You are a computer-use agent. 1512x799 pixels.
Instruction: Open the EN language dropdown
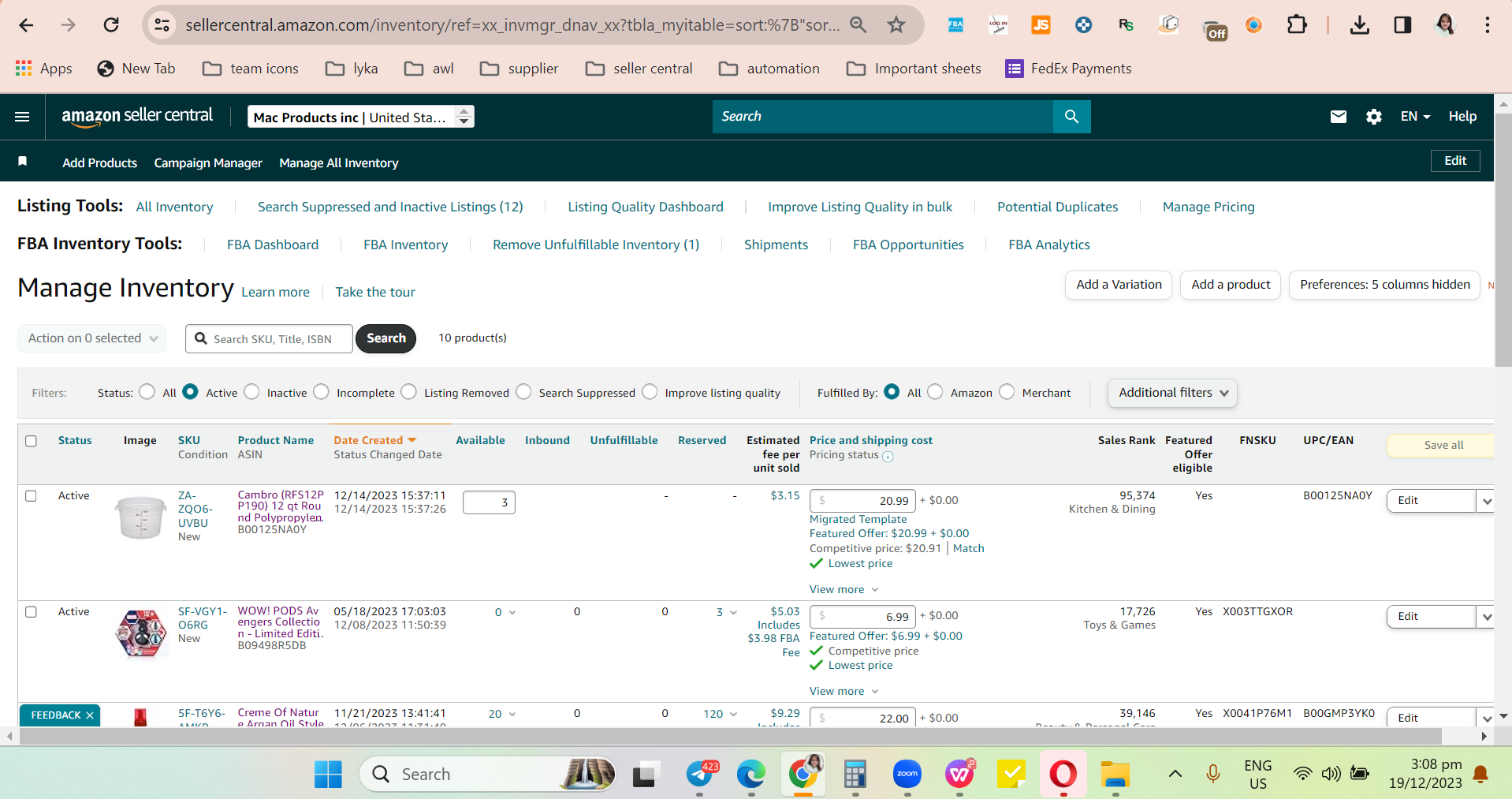tap(1415, 117)
